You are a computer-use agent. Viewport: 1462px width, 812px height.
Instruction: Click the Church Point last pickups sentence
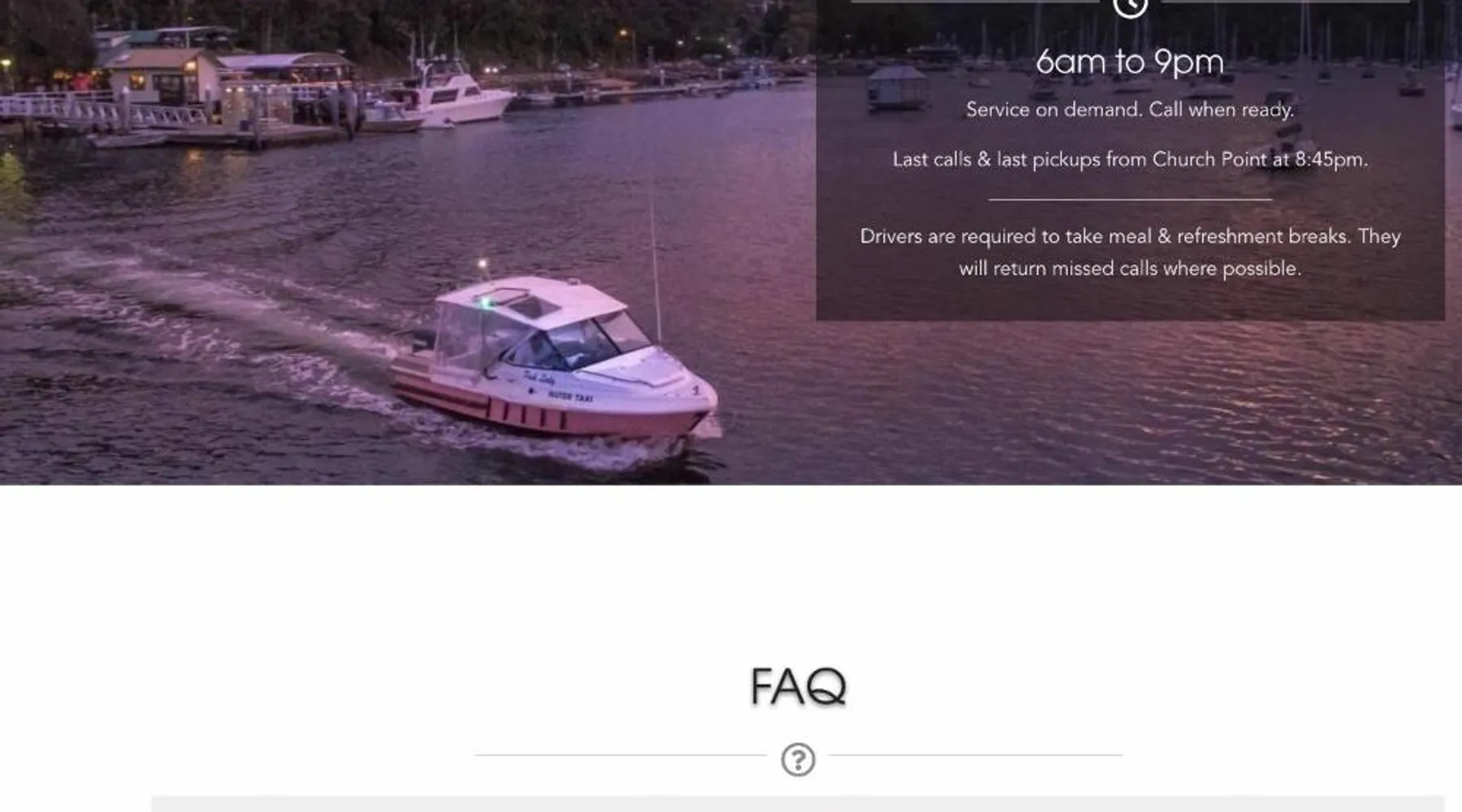point(1130,159)
